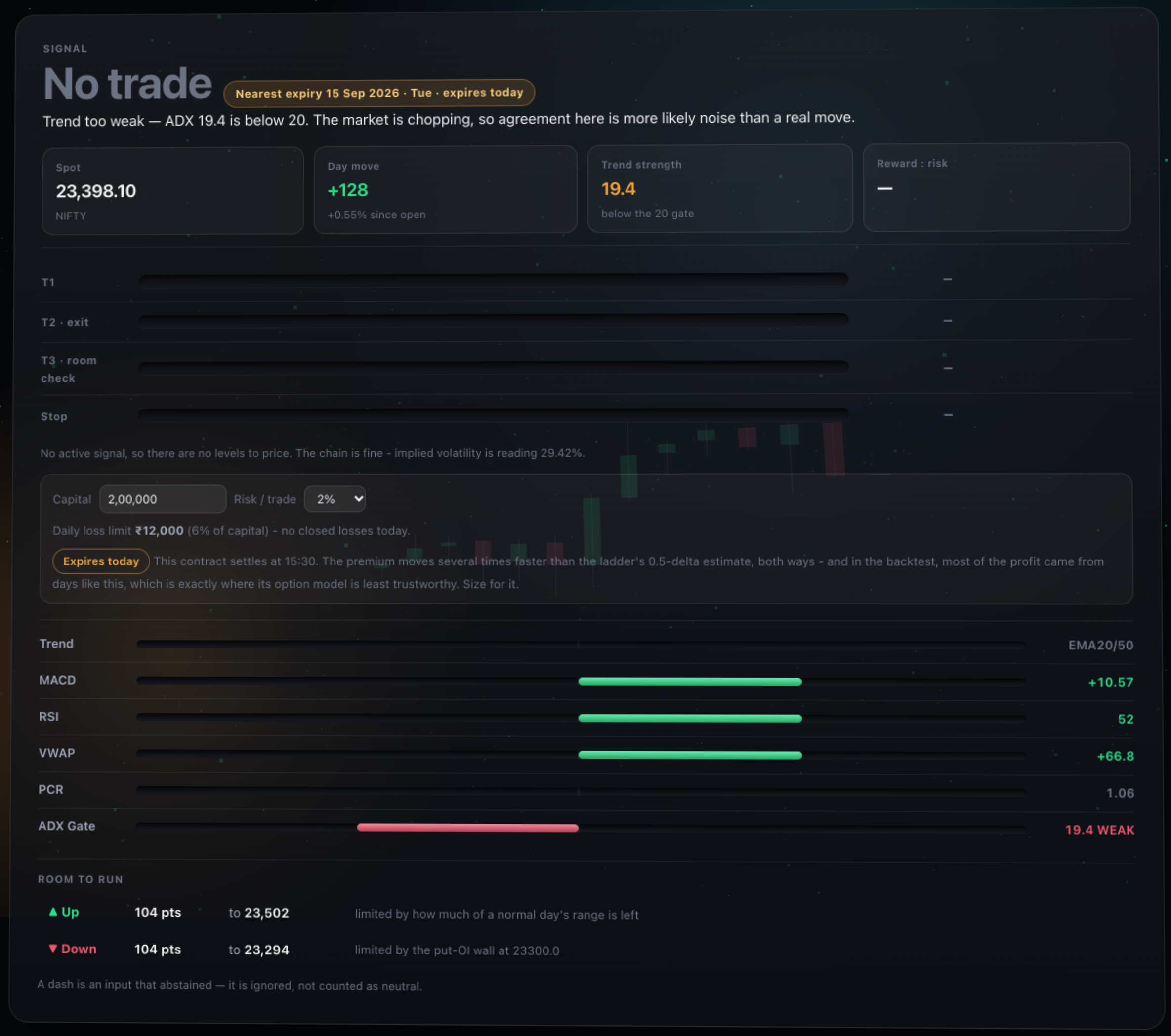Click the T3 · room check level bar
This screenshot has width=1171, height=1036.
coord(493,367)
